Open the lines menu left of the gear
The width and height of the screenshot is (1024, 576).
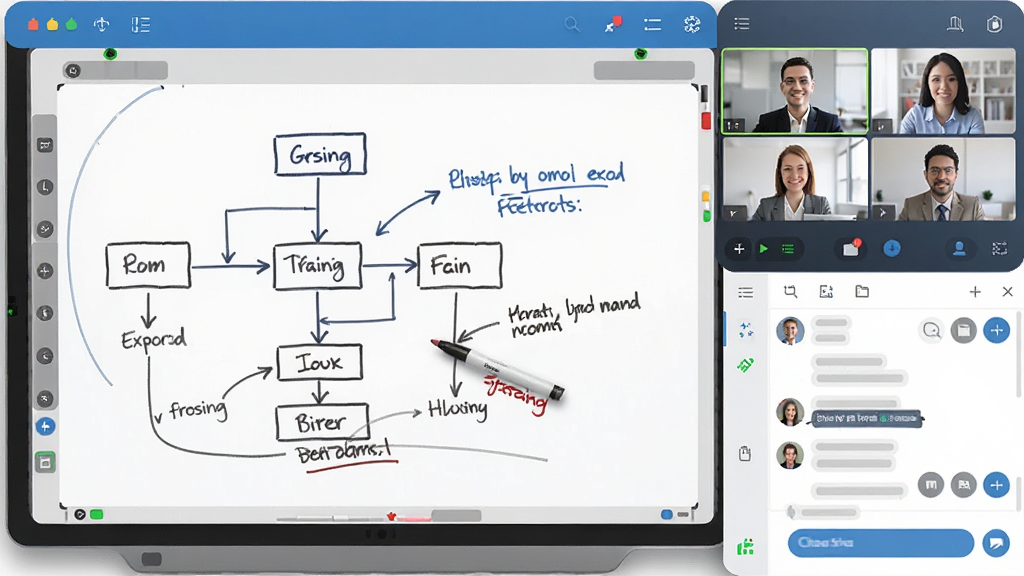[x=652, y=25]
